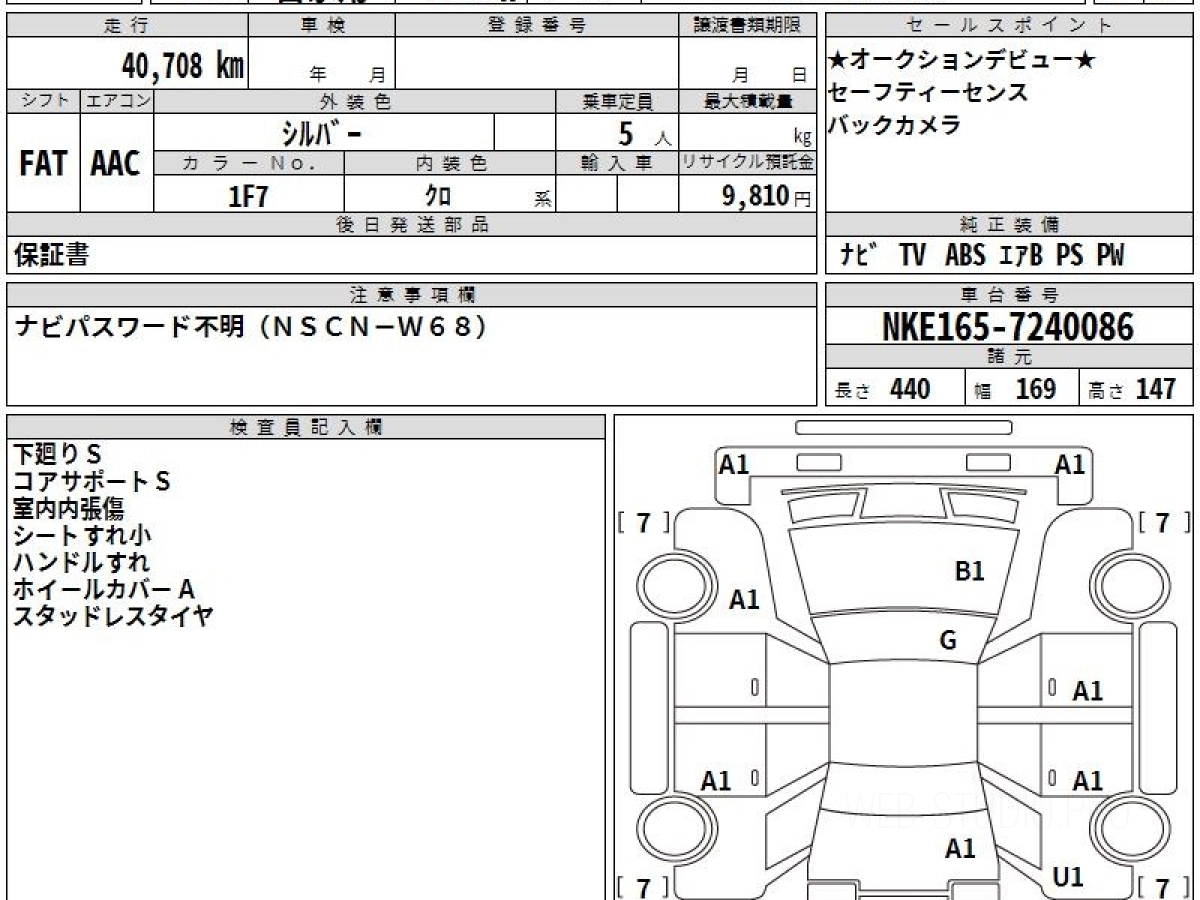1200x900 pixels.
Task: Select the シートすれ小 inspector note
Action: (82, 535)
